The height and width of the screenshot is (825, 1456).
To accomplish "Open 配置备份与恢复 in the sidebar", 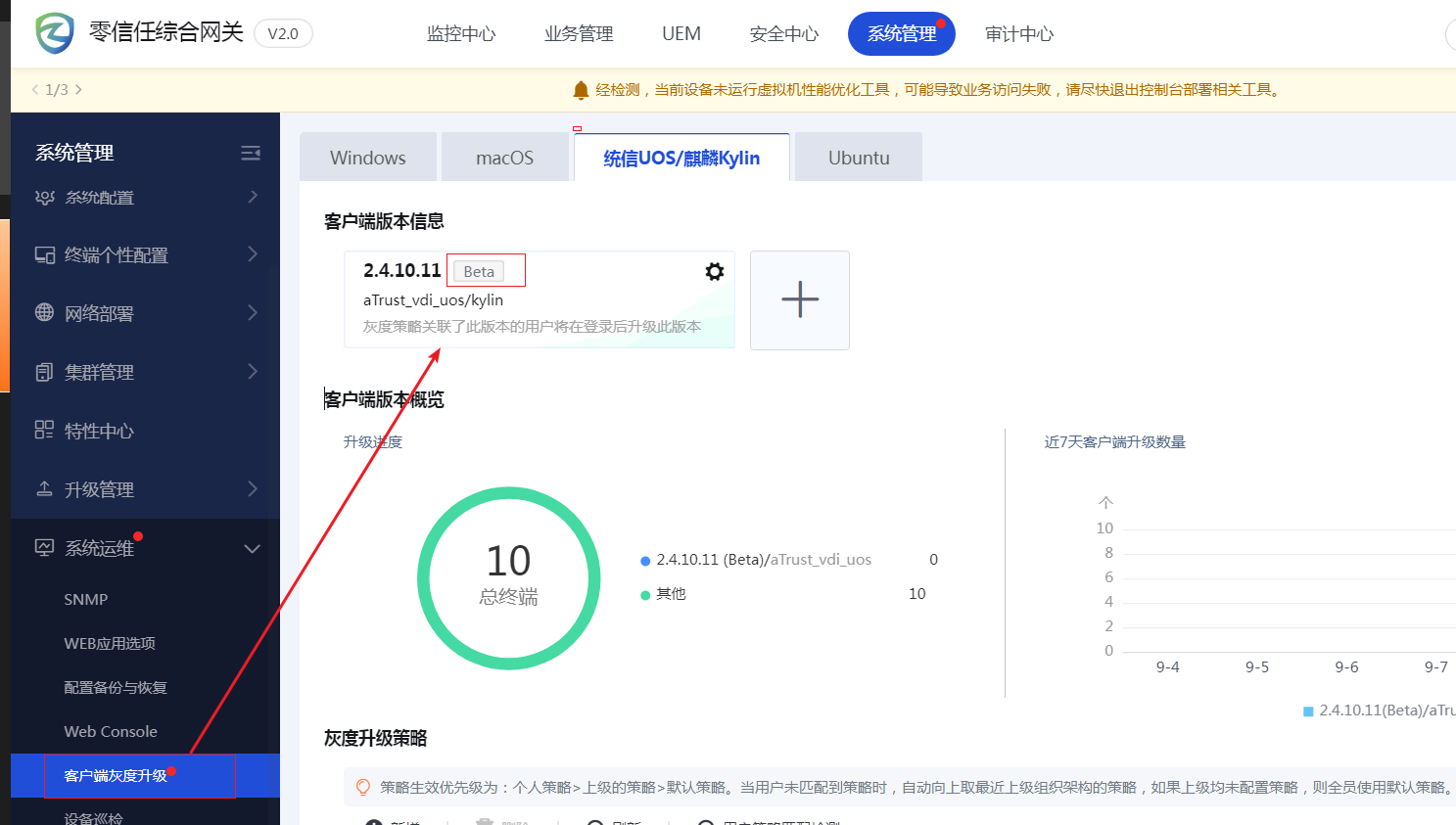I will 116,687.
